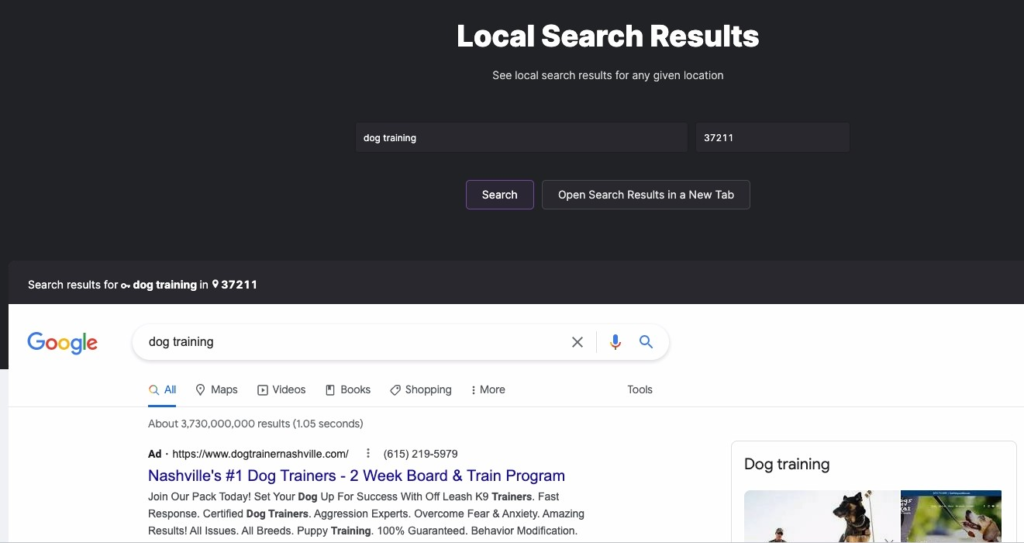Open Nashville's #1 Dog Trainers ad link

coord(357,476)
